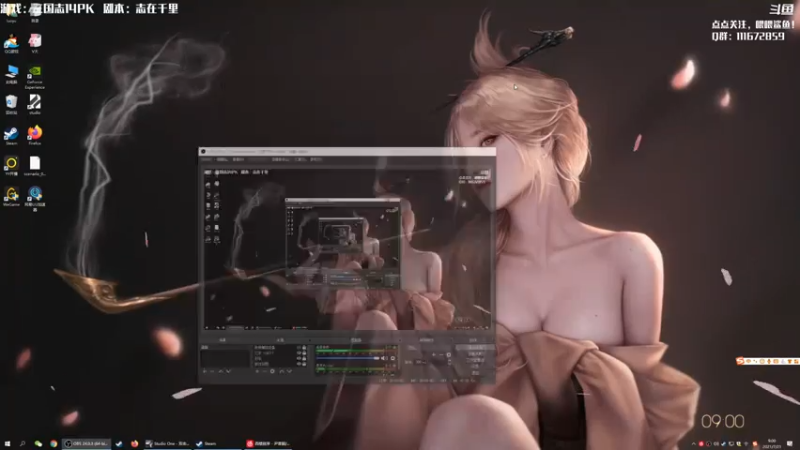Select the scene entry in OBS Scenes list

coord(225,347)
